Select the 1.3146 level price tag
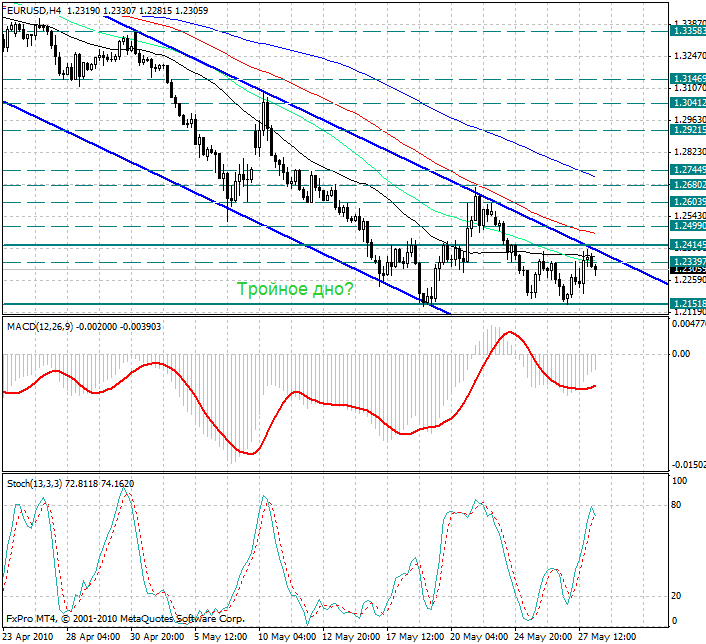This screenshot has width=706, height=644. click(x=688, y=79)
